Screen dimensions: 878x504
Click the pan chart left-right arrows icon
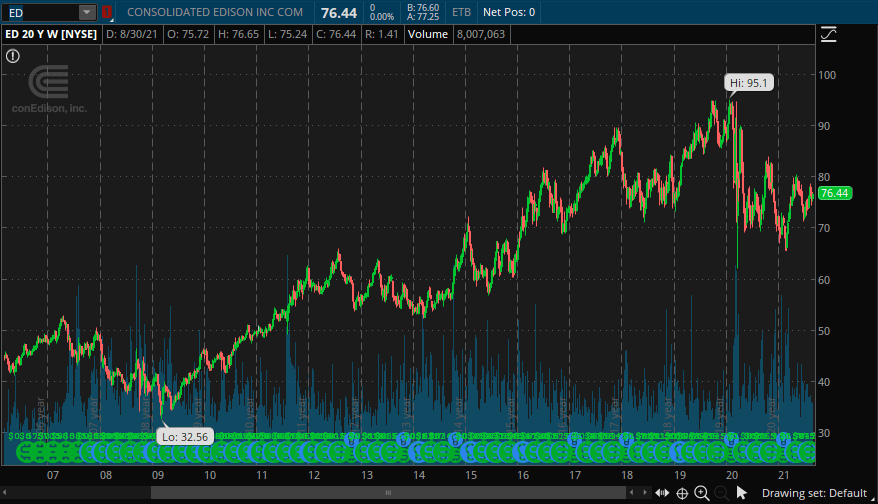point(662,493)
